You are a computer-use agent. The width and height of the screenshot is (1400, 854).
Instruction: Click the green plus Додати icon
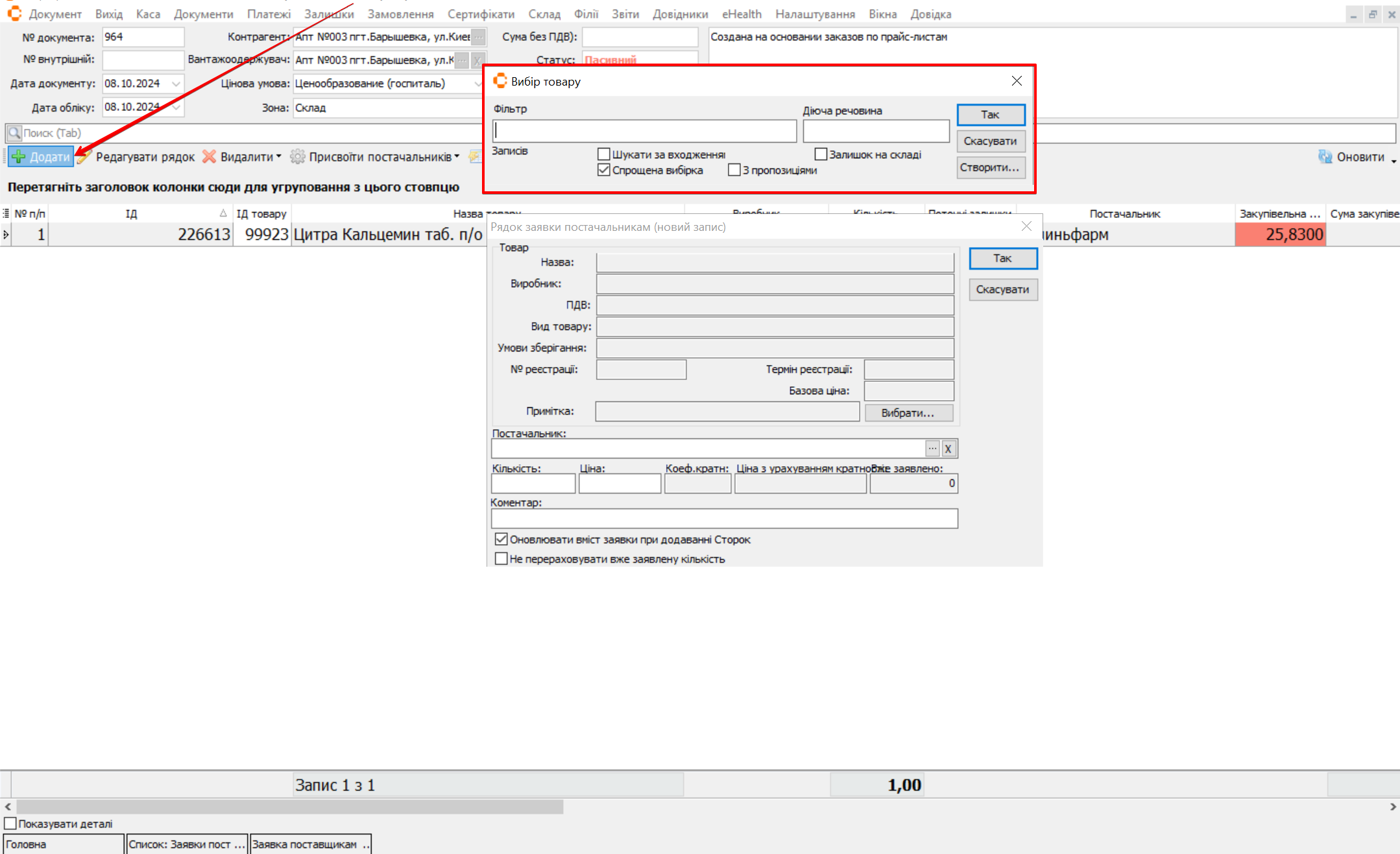click(19, 157)
